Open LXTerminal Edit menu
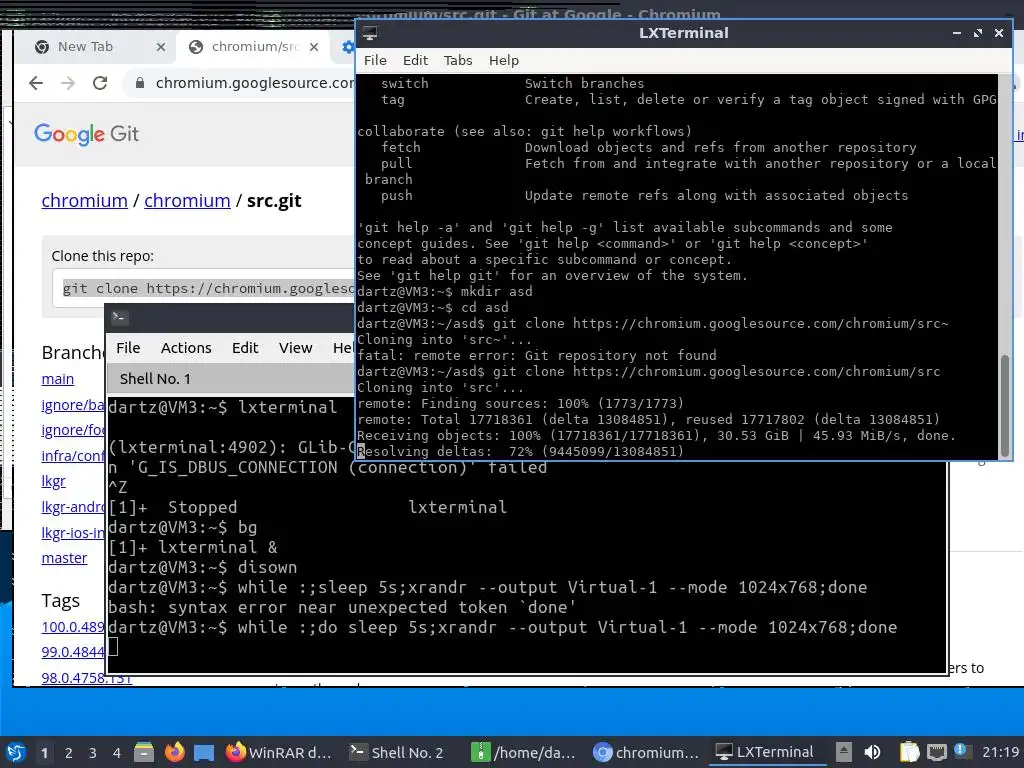 point(415,60)
